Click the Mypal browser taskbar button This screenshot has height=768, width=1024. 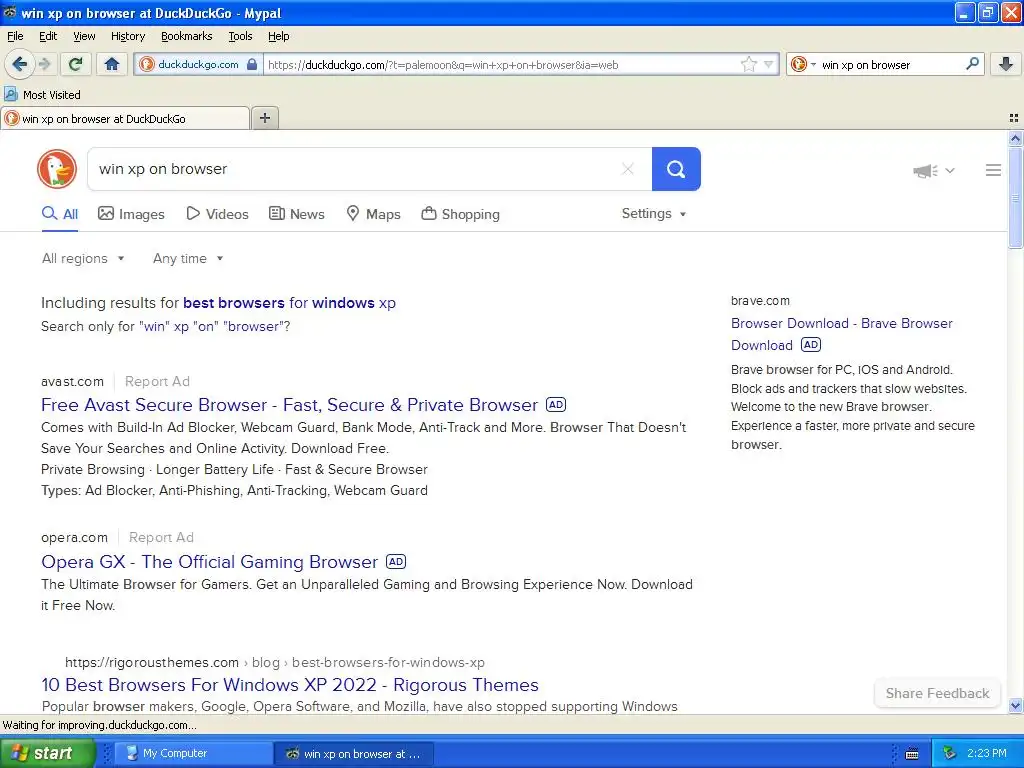tap(353, 753)
